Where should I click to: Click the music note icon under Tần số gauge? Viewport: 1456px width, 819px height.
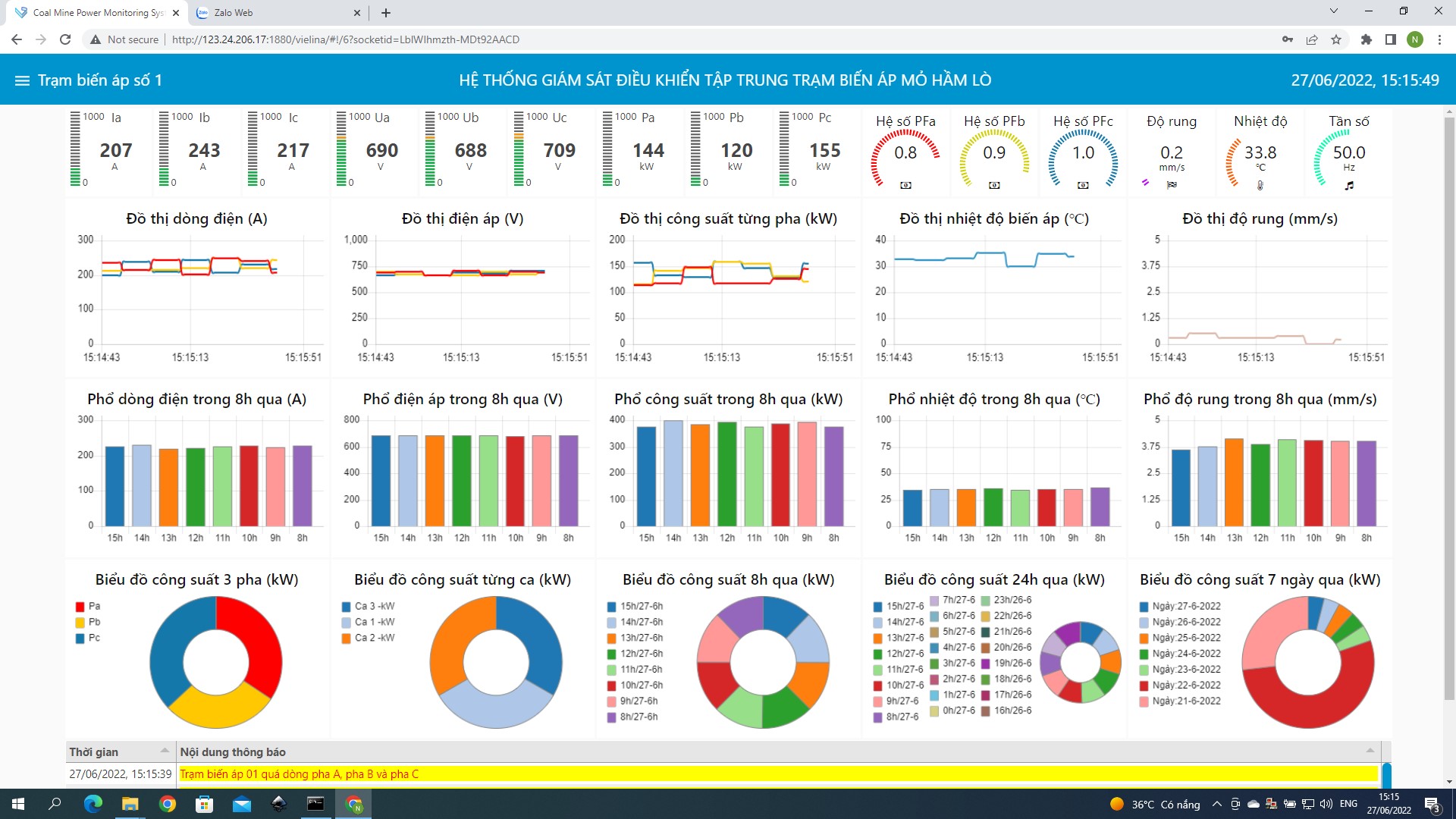(x=1349, y=185)
